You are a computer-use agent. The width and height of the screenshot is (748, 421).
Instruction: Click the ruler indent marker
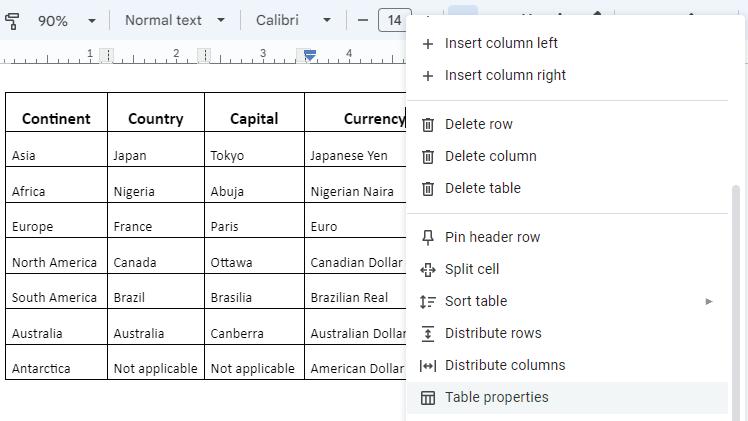(x=310, y=55)
